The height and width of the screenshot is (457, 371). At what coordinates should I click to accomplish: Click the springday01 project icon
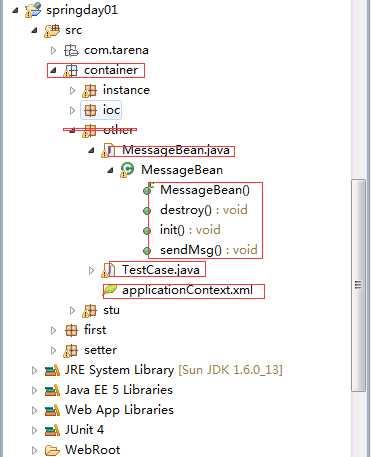point(33,10)
